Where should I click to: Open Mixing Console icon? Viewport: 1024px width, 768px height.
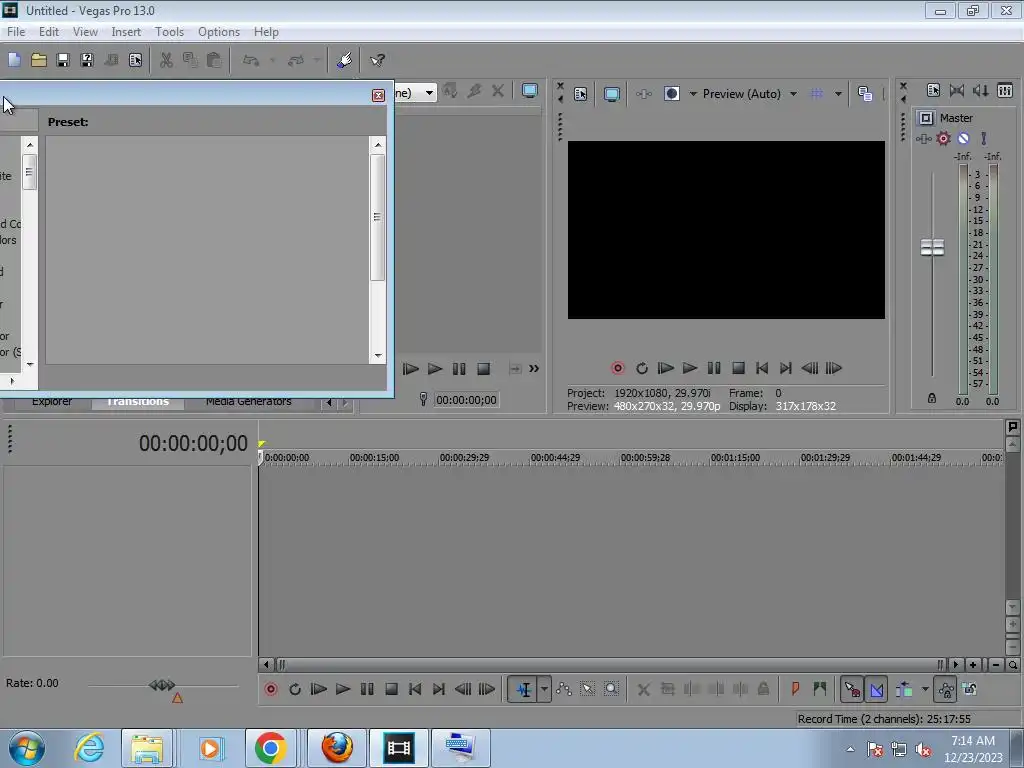click(x=1005, y=91)
